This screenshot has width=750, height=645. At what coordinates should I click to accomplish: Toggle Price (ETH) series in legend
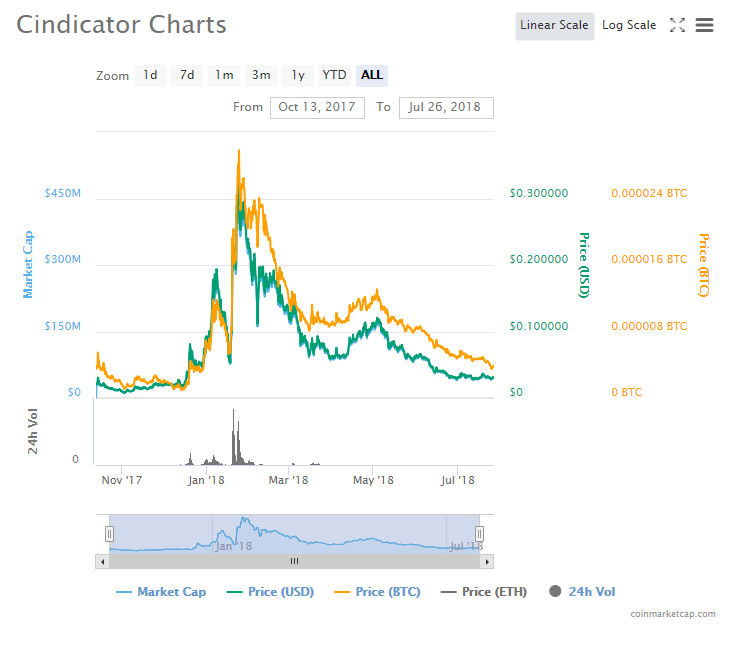point(484,592)
